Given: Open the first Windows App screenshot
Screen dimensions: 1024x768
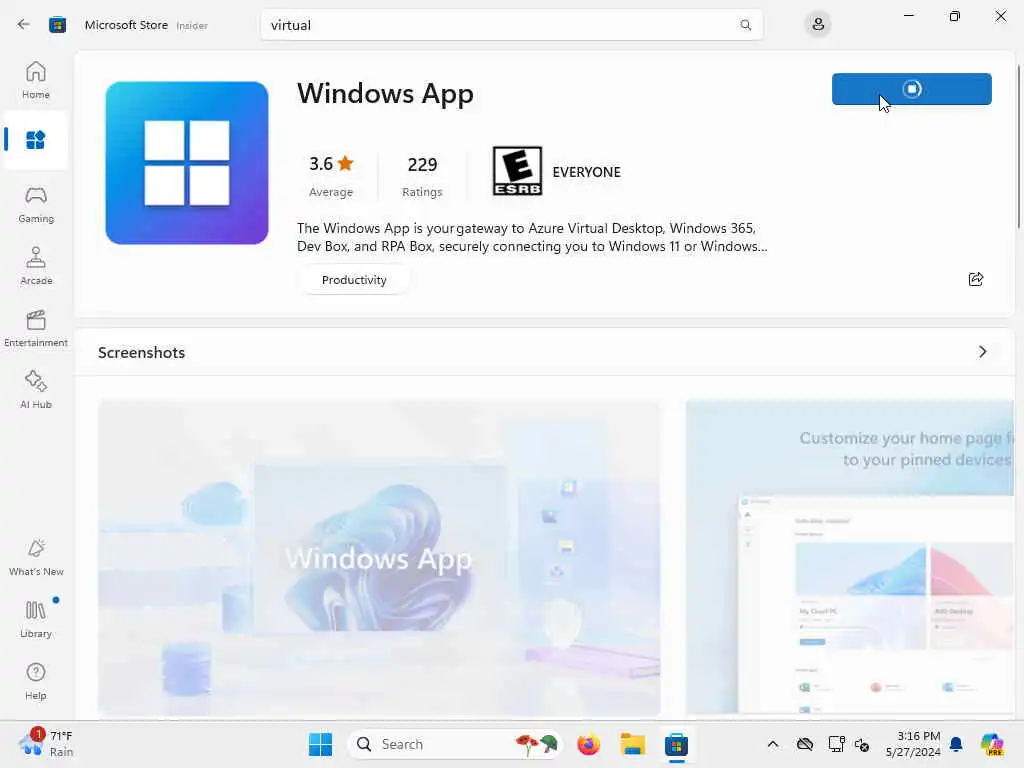Looking at the screenshot, I should pos(379,557).
